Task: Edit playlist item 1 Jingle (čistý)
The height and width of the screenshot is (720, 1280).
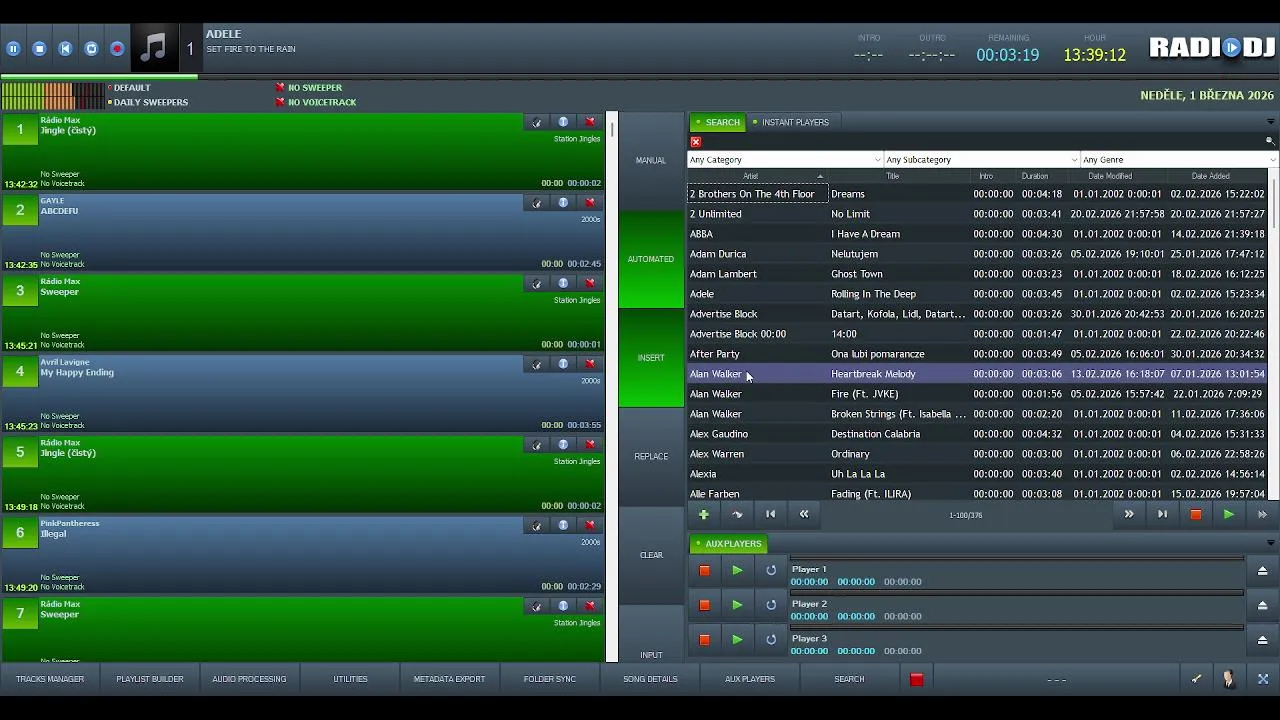Action: [537, 122]
